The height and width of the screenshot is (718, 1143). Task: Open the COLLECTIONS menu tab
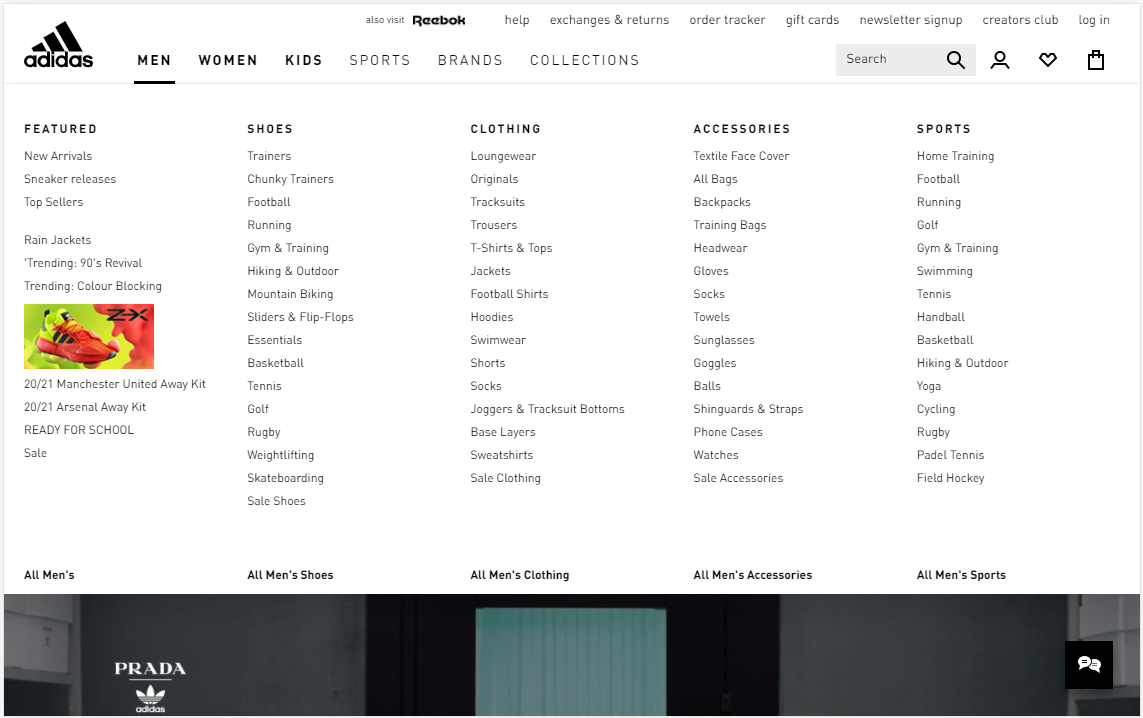coord(585,61)
